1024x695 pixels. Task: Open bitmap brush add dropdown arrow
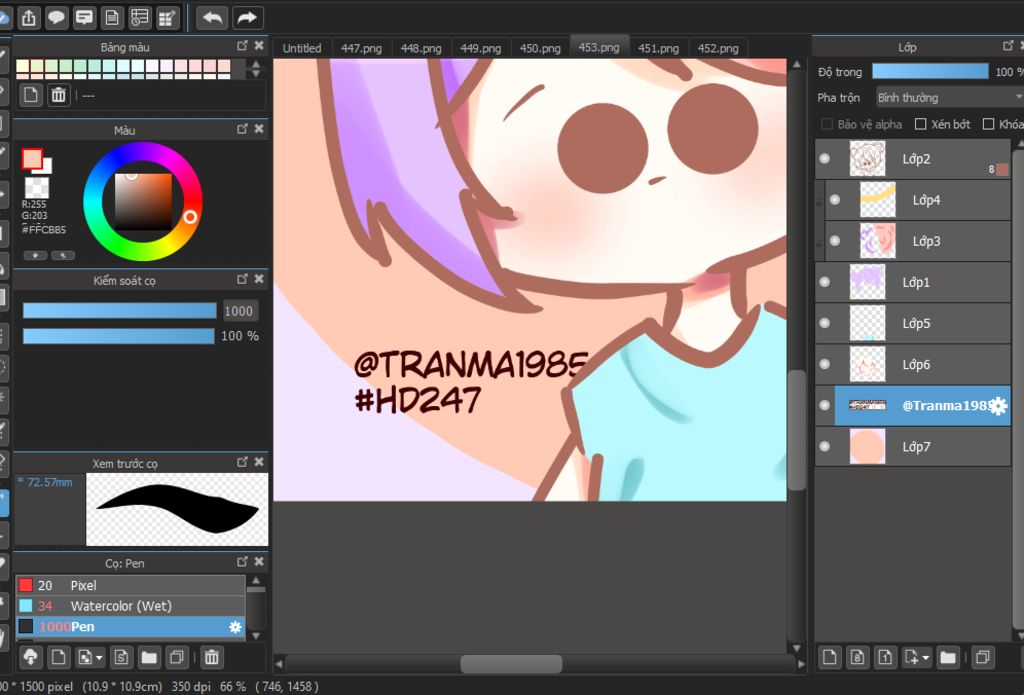(x=99, y=658)
